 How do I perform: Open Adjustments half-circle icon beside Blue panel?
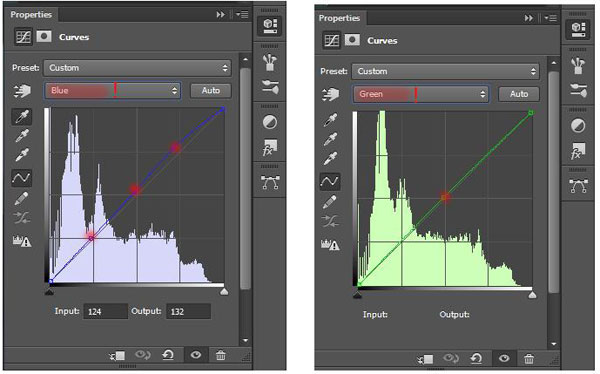[270, 122]
